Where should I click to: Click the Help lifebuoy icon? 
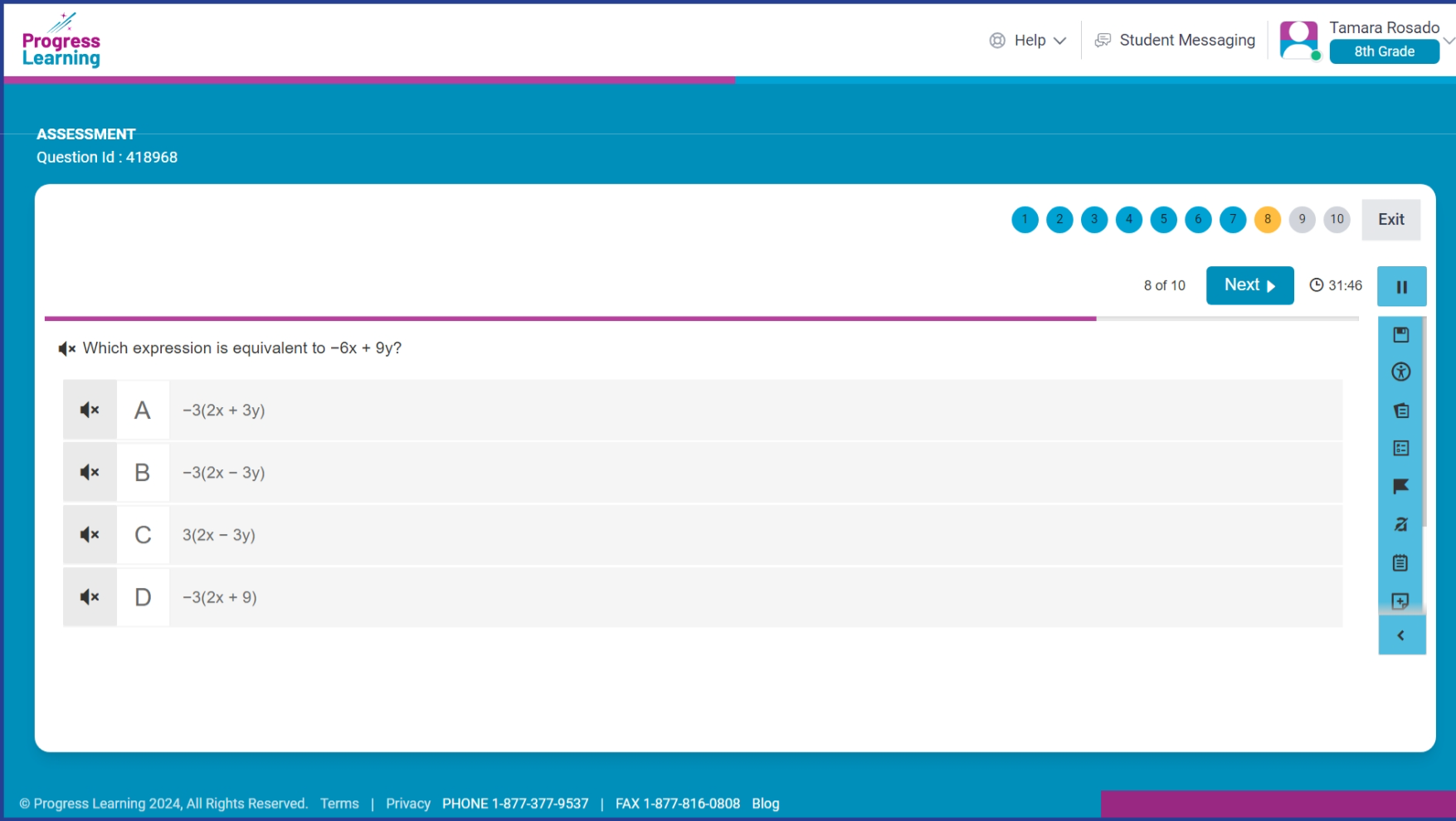997,41
